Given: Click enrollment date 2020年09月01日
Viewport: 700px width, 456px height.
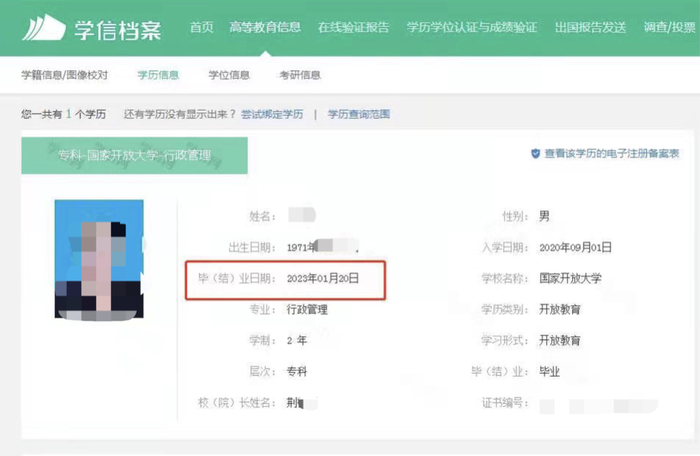Looking at the screenshot, I should point(575,247).
